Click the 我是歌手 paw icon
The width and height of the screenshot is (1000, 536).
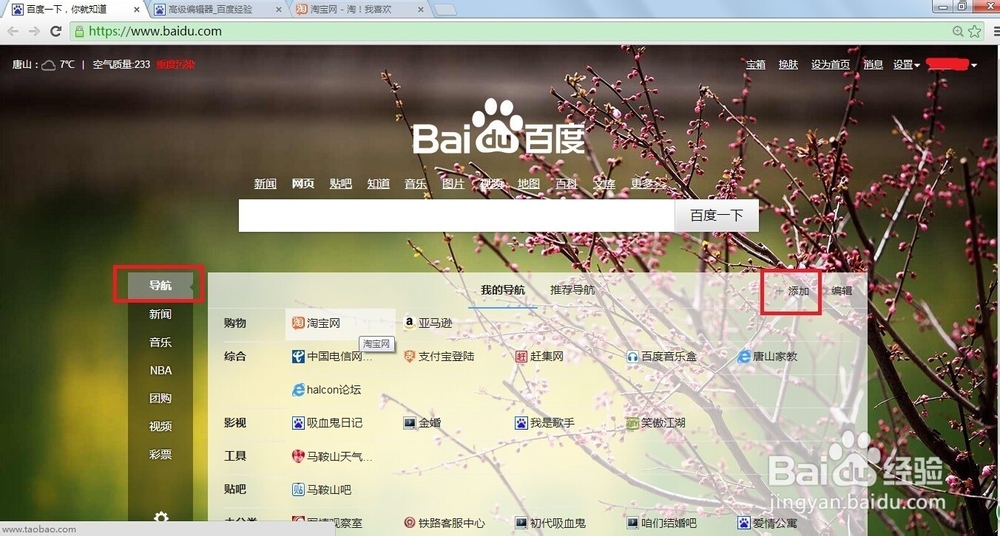coord(521,422)
